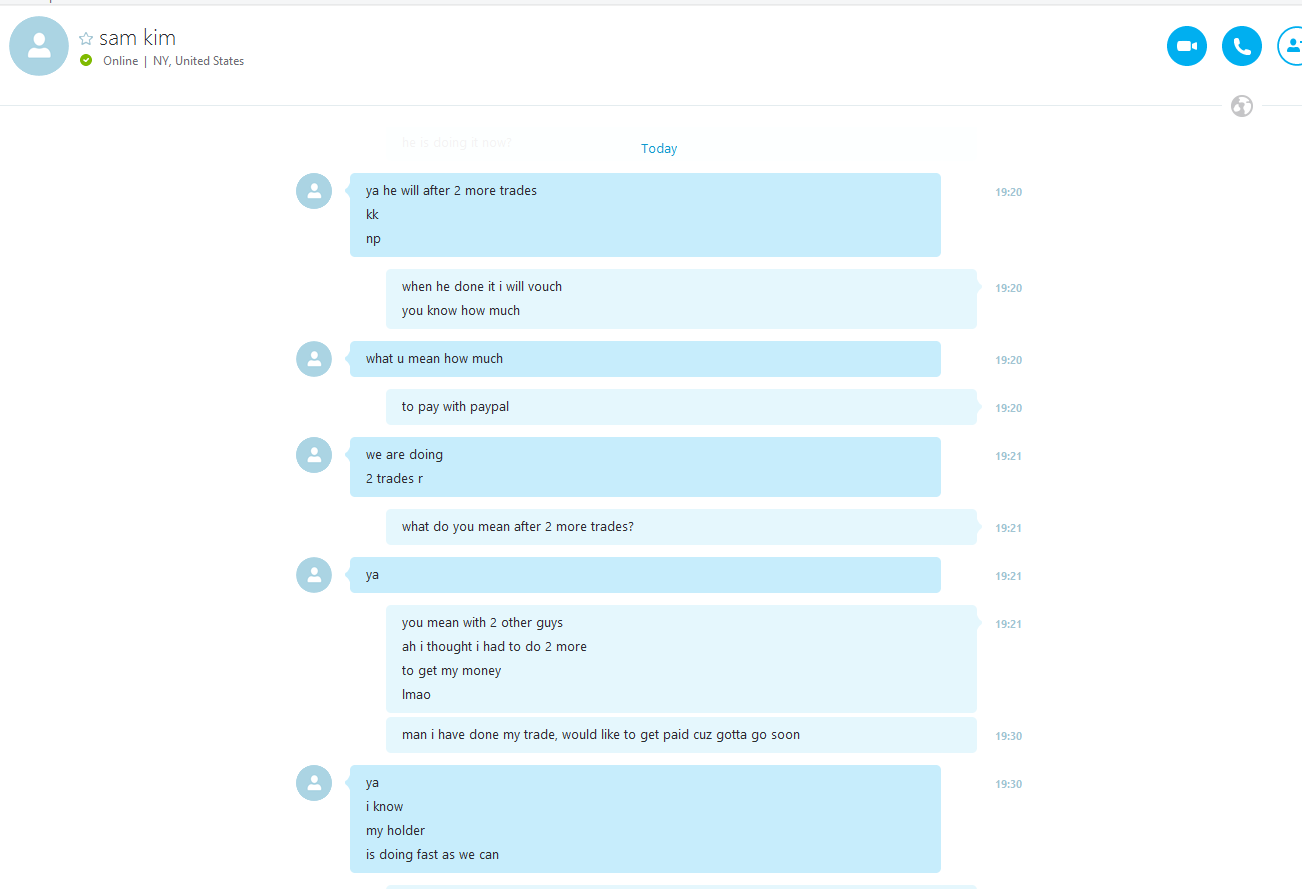The height and width of the screenshot is (889, 1302).
Task: Select the "to pay with paypal" message bubble
Action: pos(681,407)
